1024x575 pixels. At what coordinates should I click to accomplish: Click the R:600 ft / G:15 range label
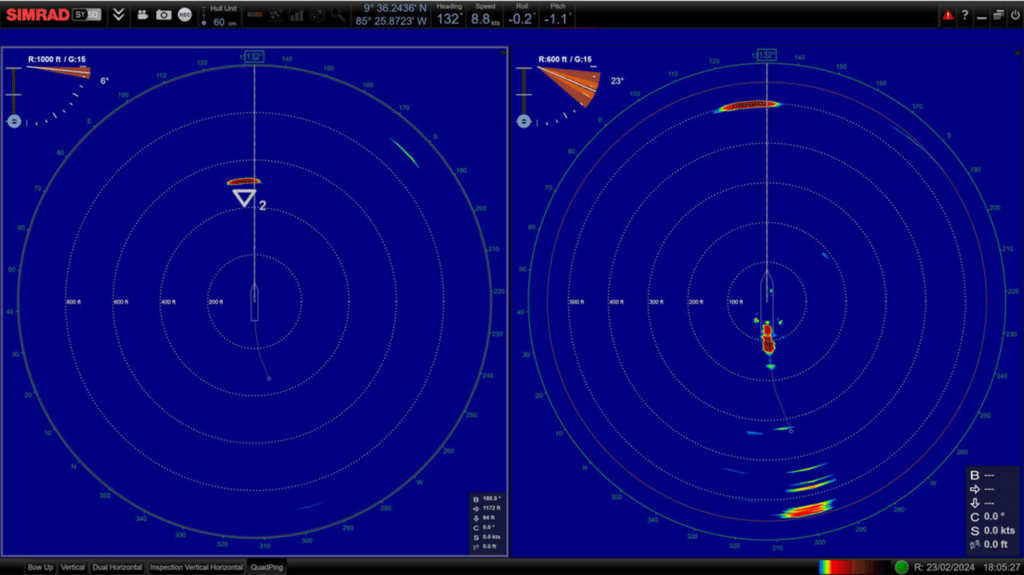coord(565,59)
